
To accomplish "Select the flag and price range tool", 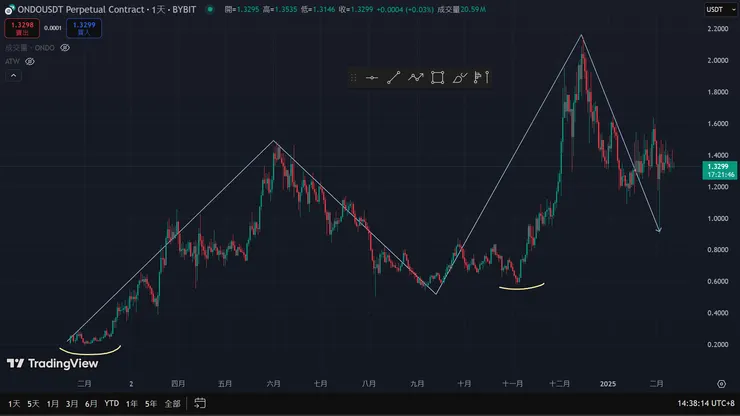I will (x=481, y=77).
